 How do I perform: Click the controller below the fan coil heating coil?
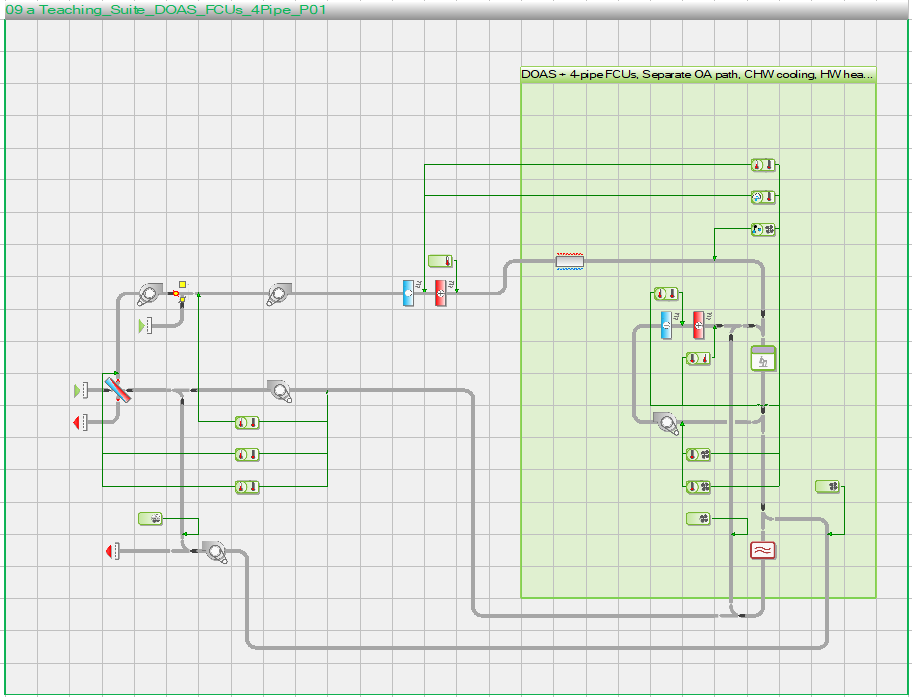(699, 358)
